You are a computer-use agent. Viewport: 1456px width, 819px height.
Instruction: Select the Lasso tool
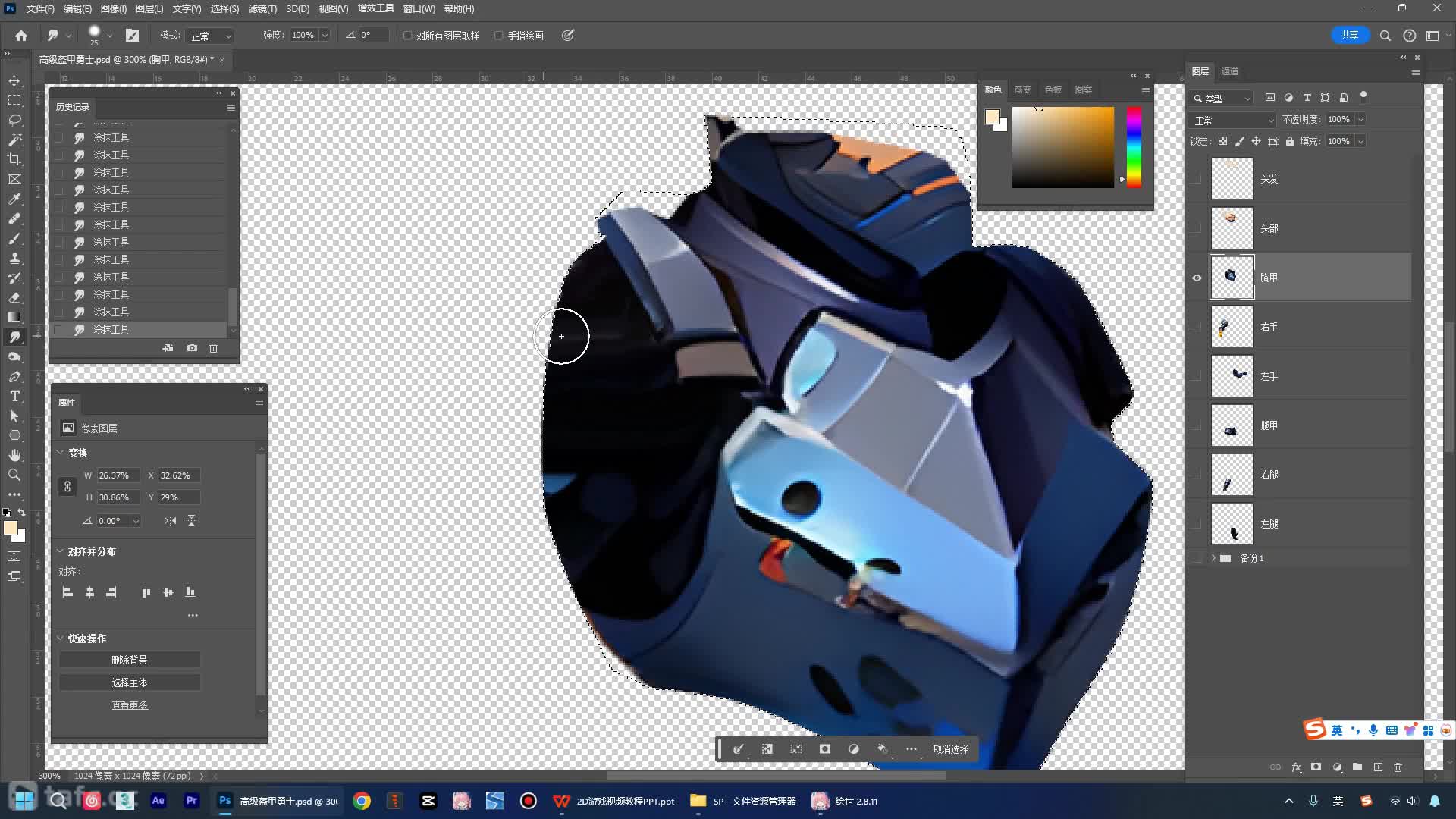14,120
